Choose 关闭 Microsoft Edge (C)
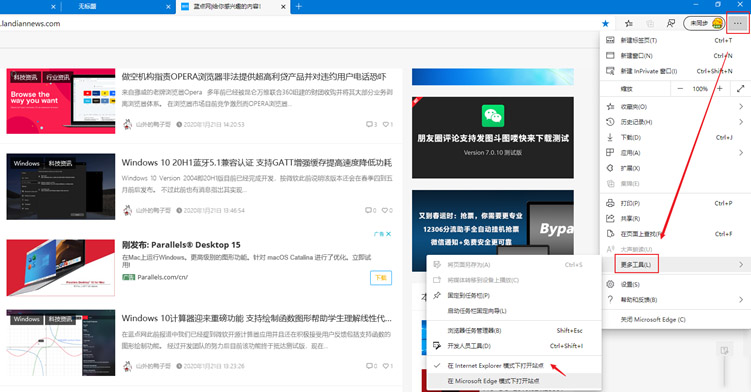The image size is (751, 392). pyautogui.click(x=675, y=320)
